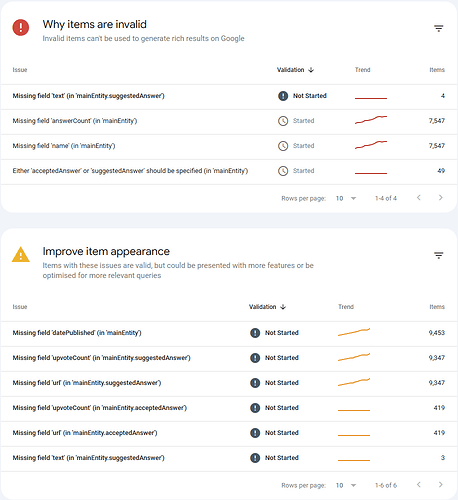This screenshot has height=500, width=458.
Task: Sort invalid items by Validation column arrow
Action: tap(311, 70)
